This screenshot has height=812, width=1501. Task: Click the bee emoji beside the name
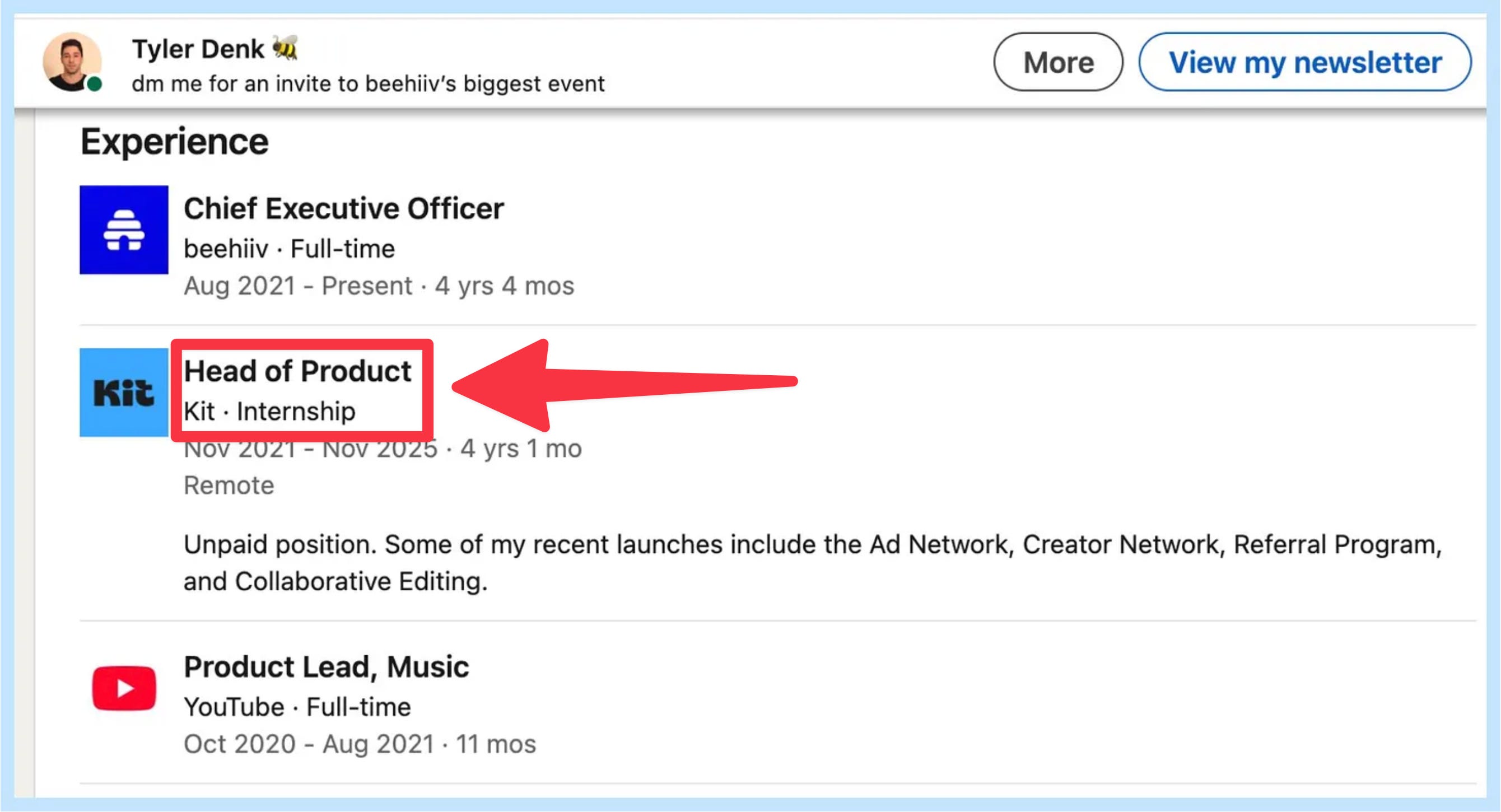tap(285, 48)
